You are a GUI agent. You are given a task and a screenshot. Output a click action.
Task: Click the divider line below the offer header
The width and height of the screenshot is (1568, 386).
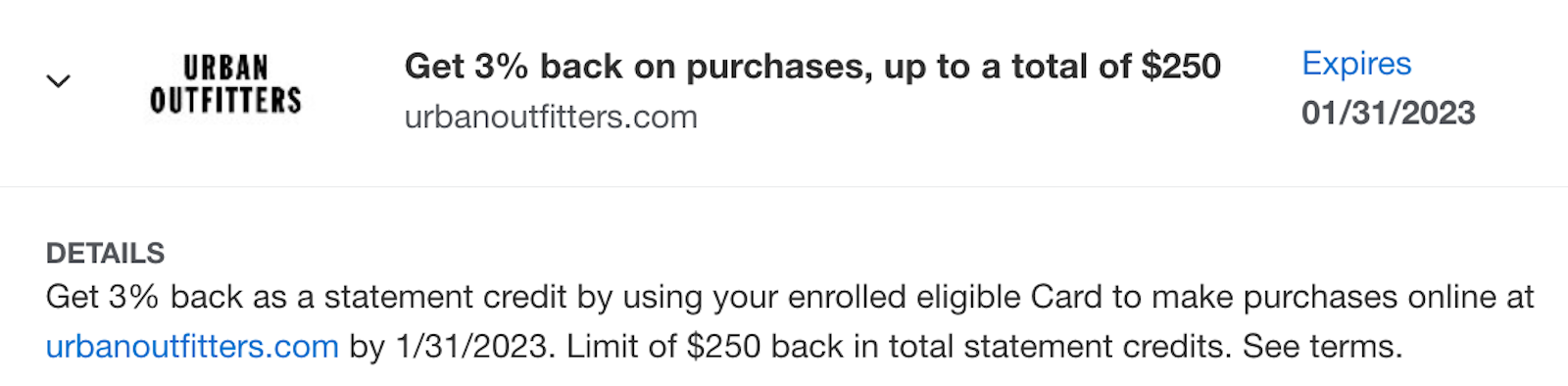coord(784,186)
